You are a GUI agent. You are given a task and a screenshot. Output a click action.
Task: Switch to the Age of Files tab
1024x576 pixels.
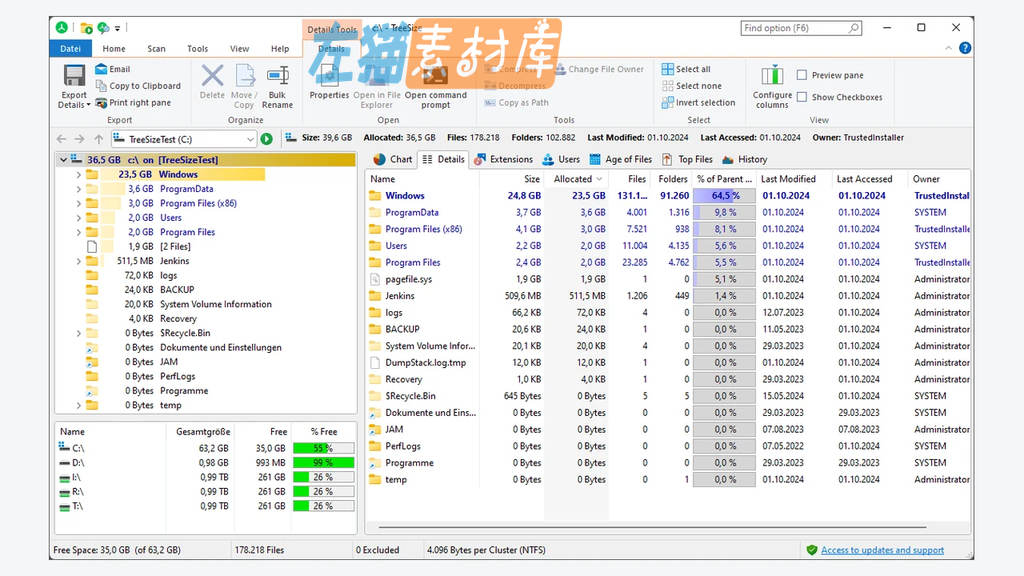[x=620, y=159]
